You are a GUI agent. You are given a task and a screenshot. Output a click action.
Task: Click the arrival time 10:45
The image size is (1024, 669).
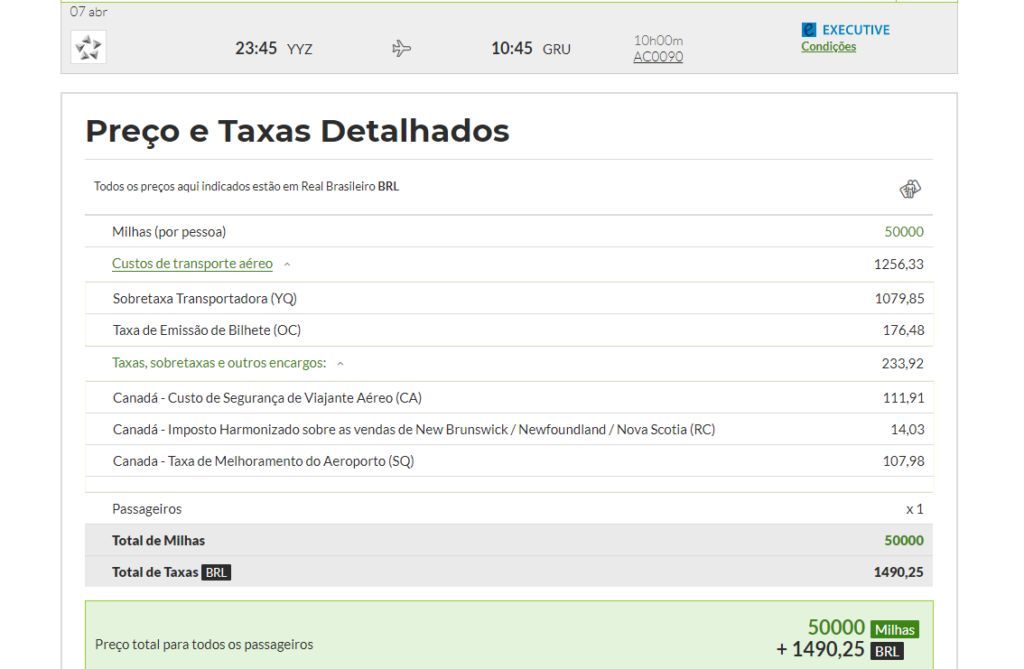click(511, 48)
